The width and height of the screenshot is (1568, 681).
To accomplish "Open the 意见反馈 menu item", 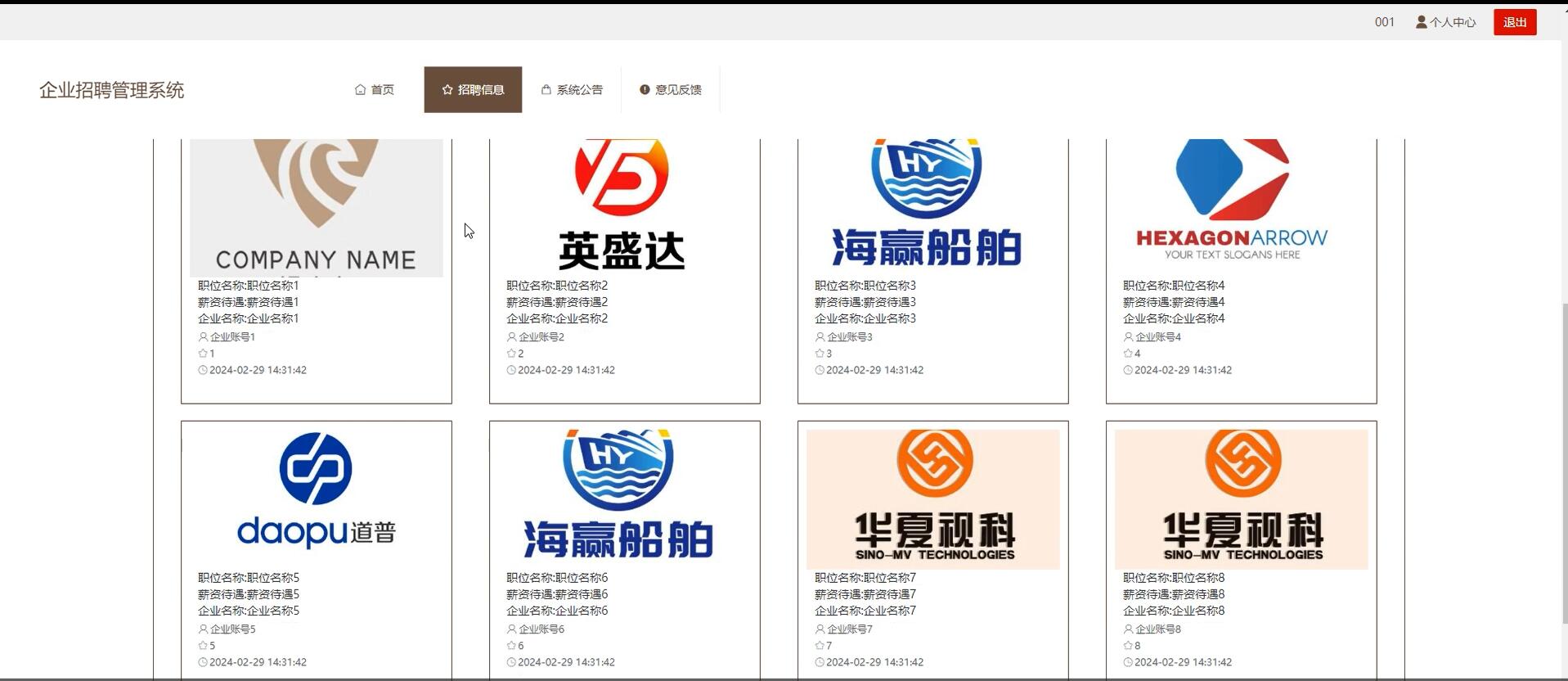I will tap(671, 90).
